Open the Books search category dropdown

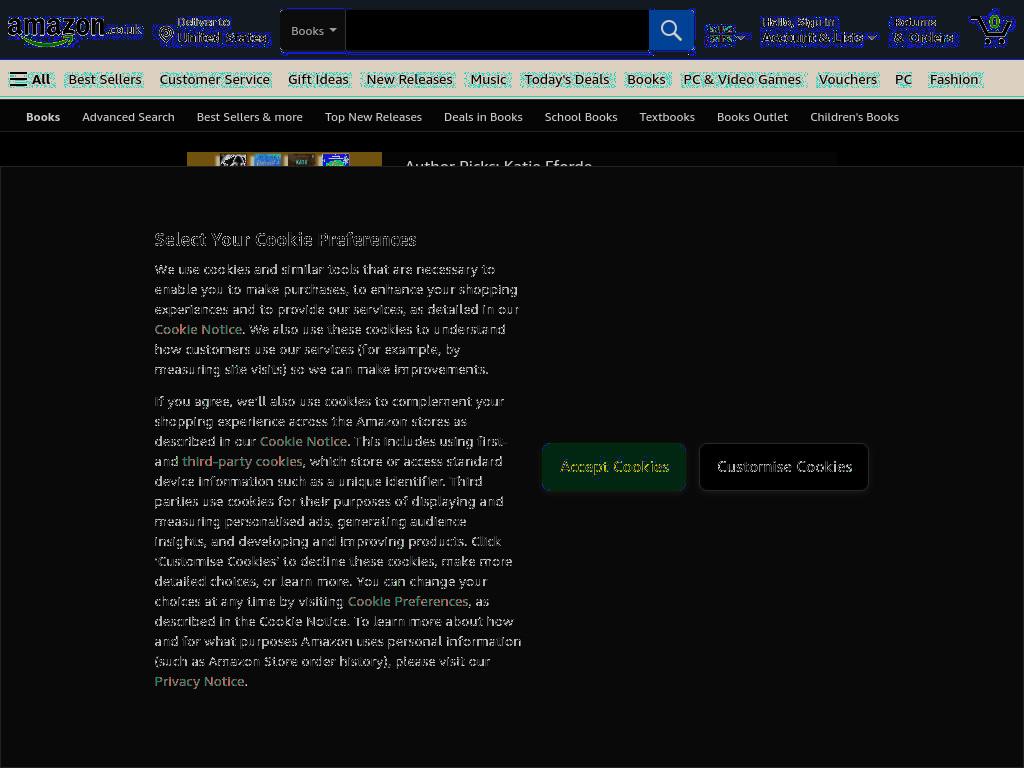point(313,31)
